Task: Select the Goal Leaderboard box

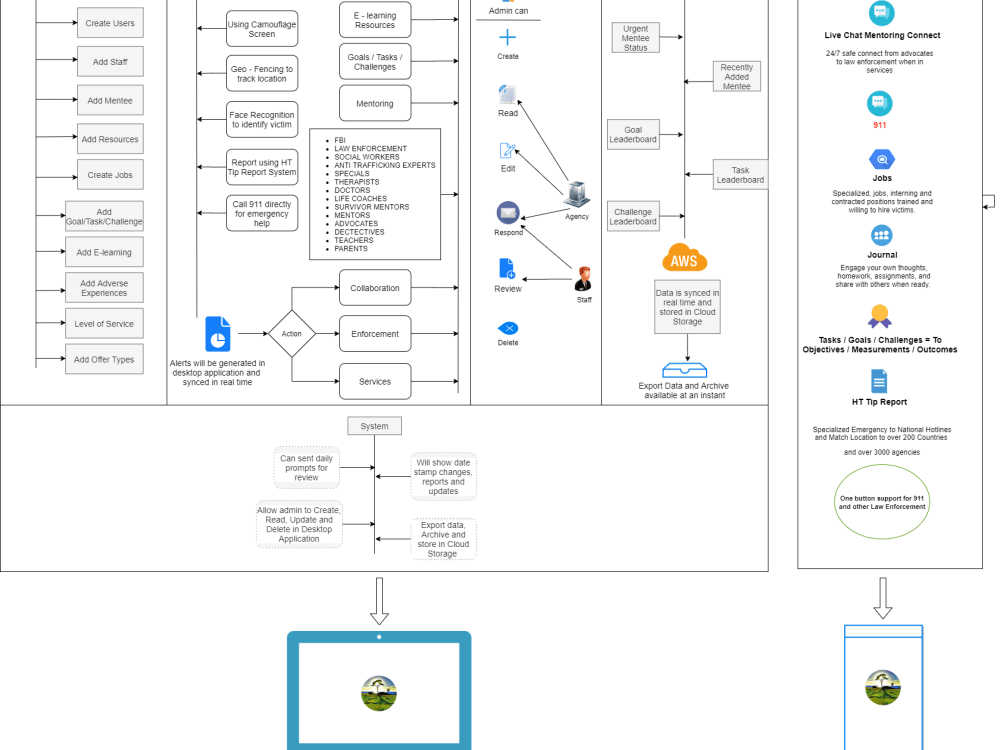Action: (x=632, y=134)
